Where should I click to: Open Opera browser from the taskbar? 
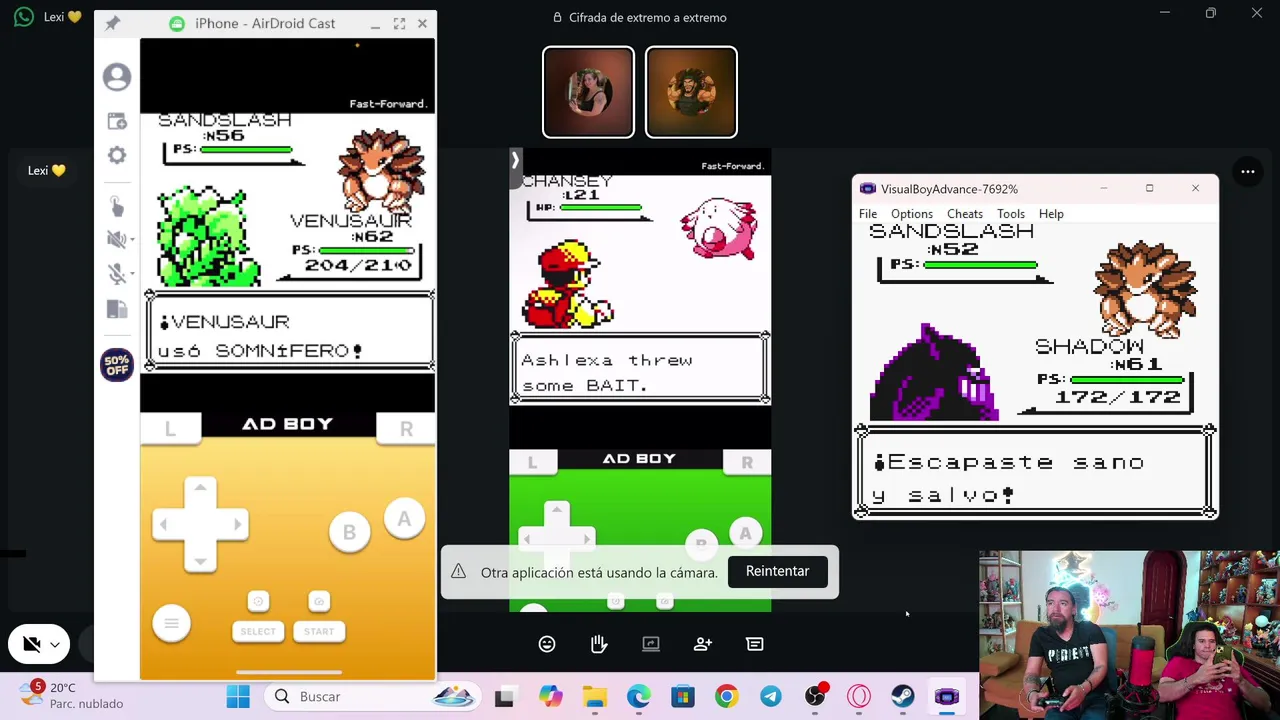coord(859,697)
